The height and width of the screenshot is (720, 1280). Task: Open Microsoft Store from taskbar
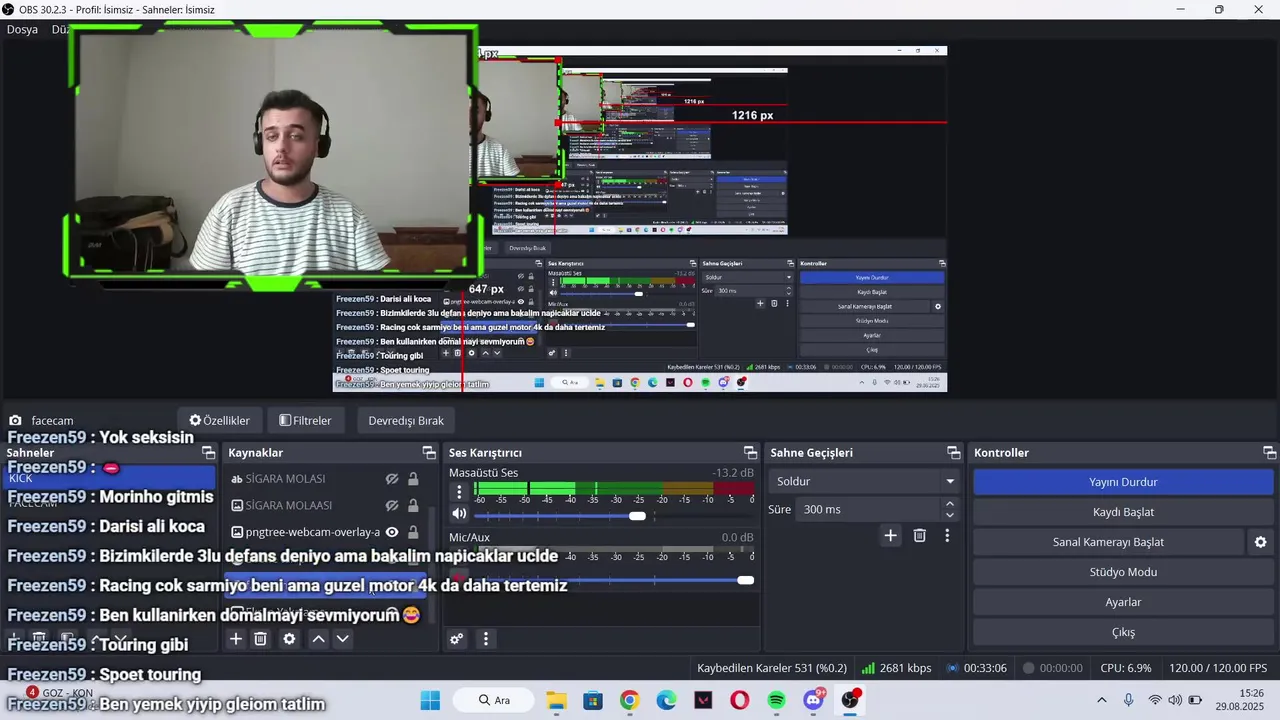tap(593, 700)
